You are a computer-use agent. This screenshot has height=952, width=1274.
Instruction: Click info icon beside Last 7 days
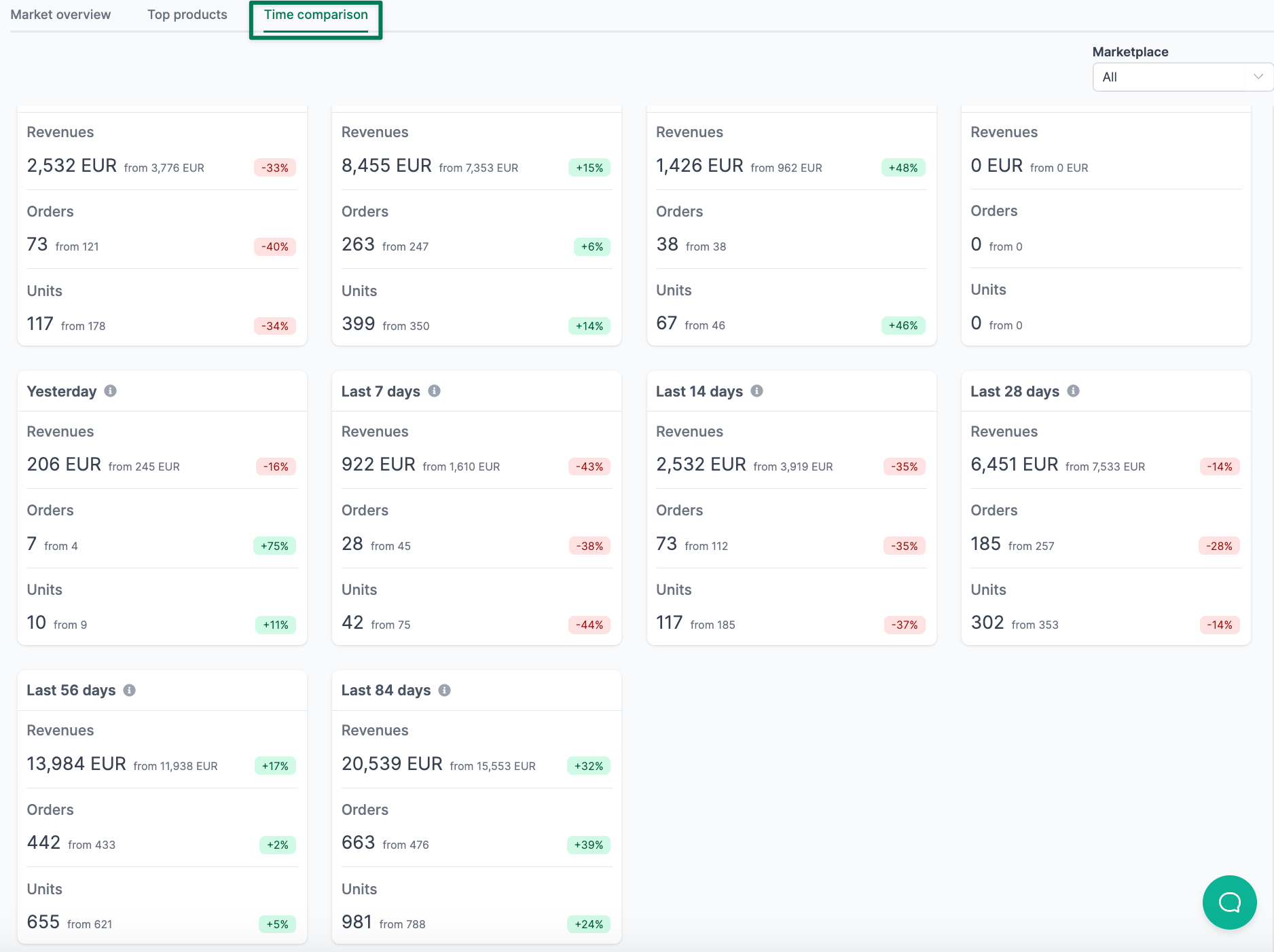tap(435, 391)
